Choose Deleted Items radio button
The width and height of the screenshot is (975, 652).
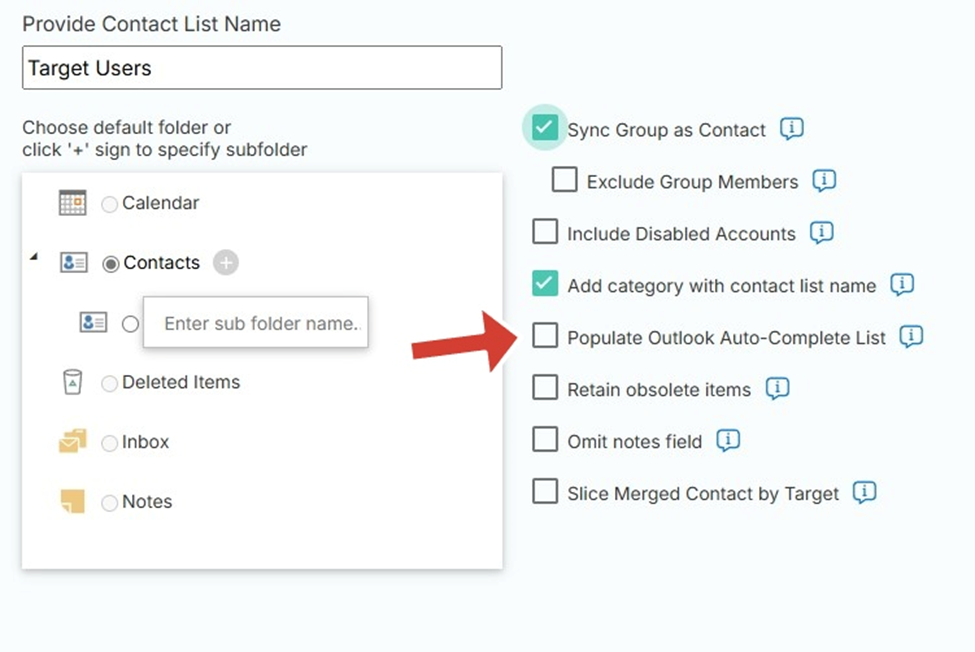pyautogui.click(x=109, y=383)
